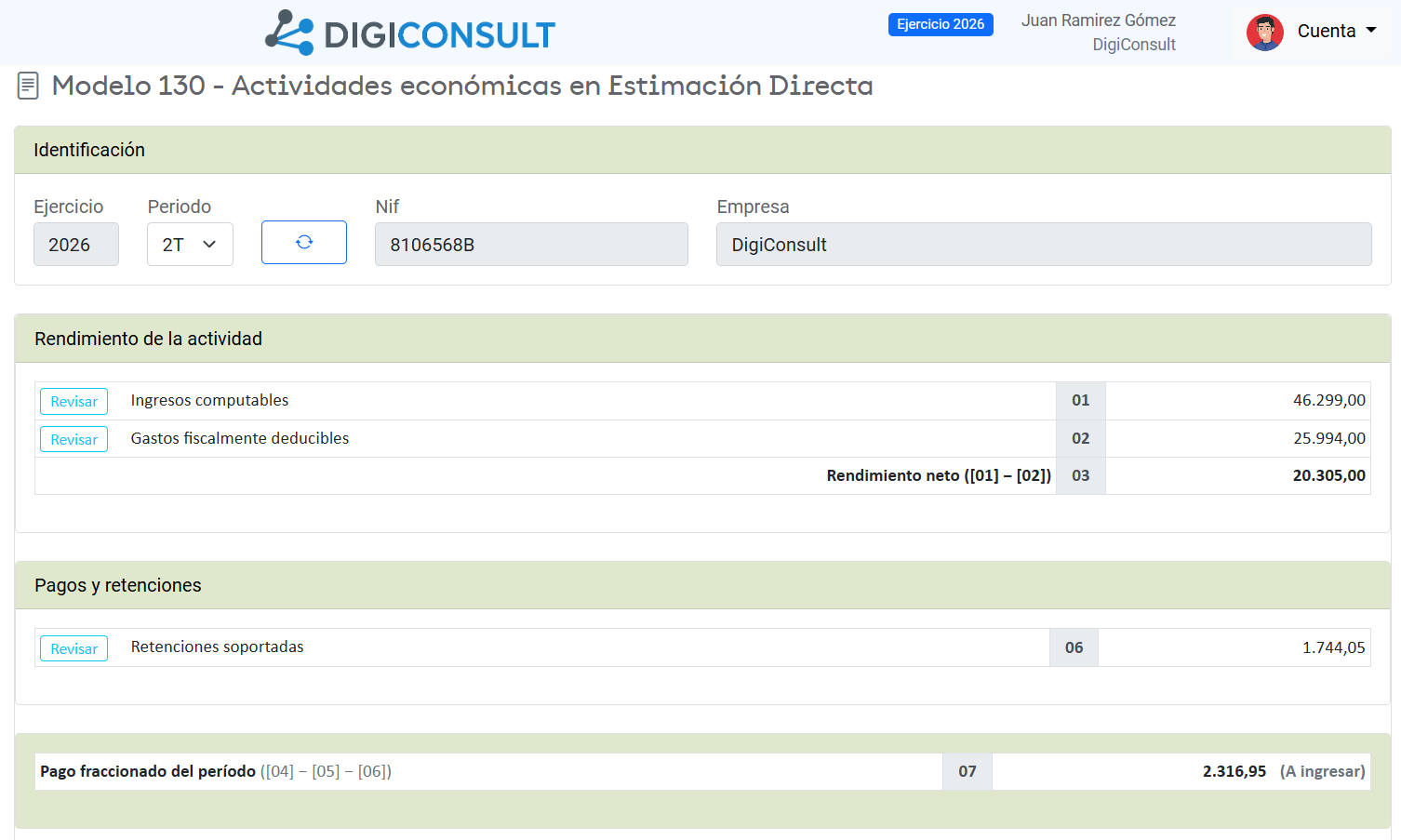Click the Empresa field DigiConsult

pyautogui.click(x=1044, y=244)
